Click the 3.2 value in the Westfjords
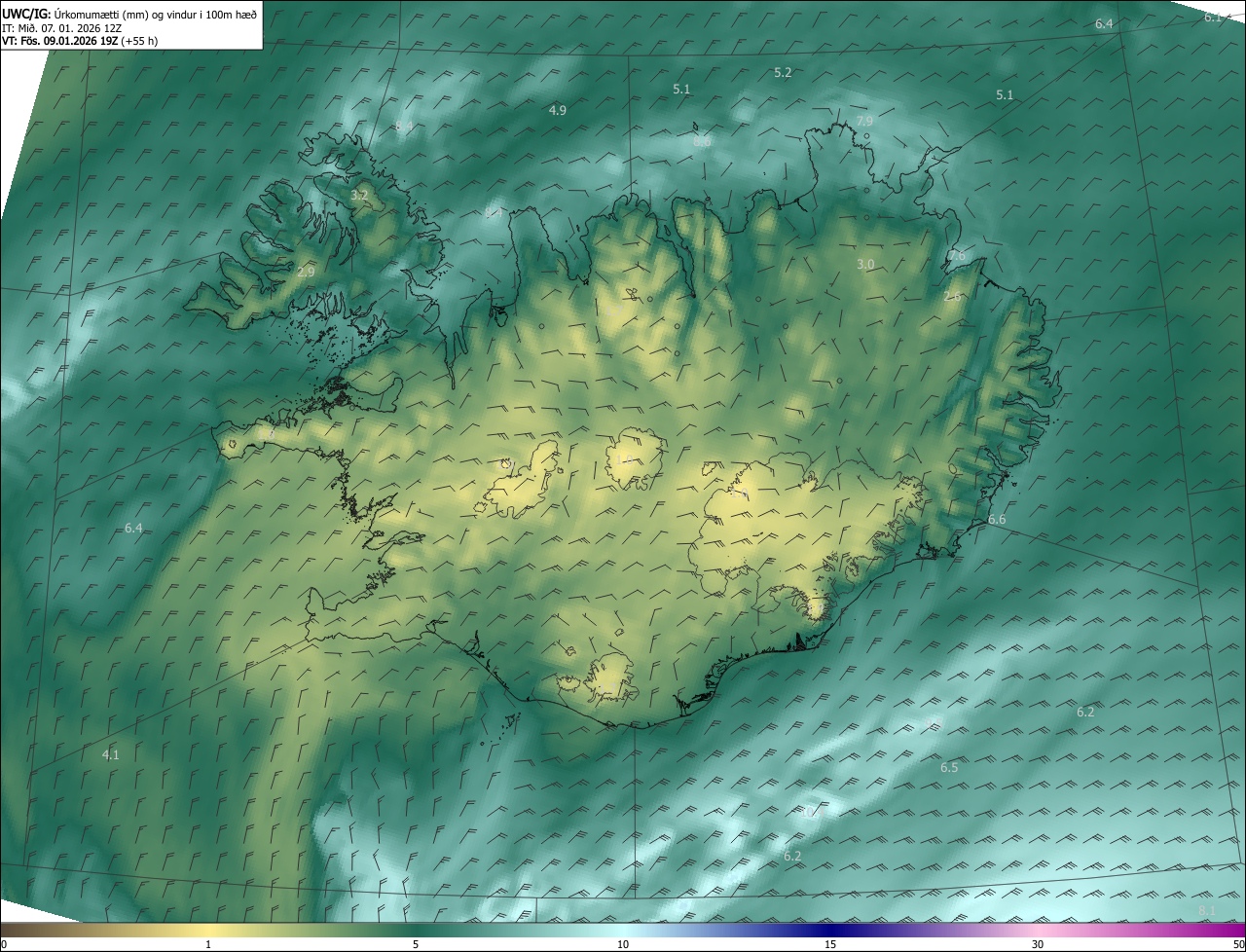Viewport: 1246px width, 952px height. pyautogui.click(x=359, y=196)
